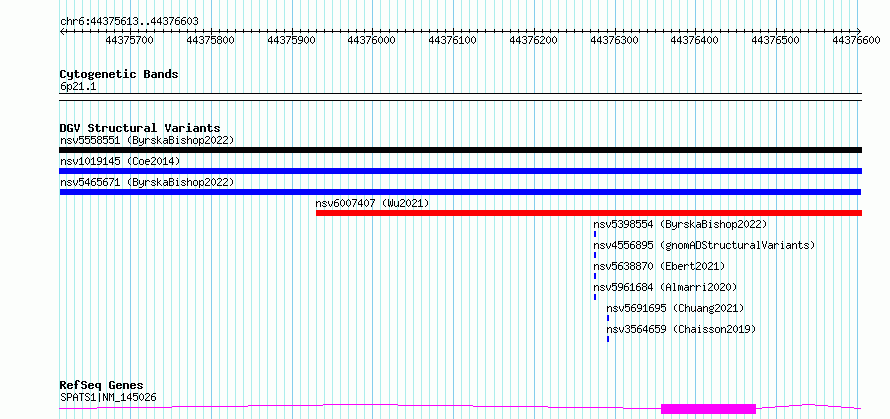Select the 44375900 ruler position
Viewport: 890px width, 419px height.
click(291, 40)
